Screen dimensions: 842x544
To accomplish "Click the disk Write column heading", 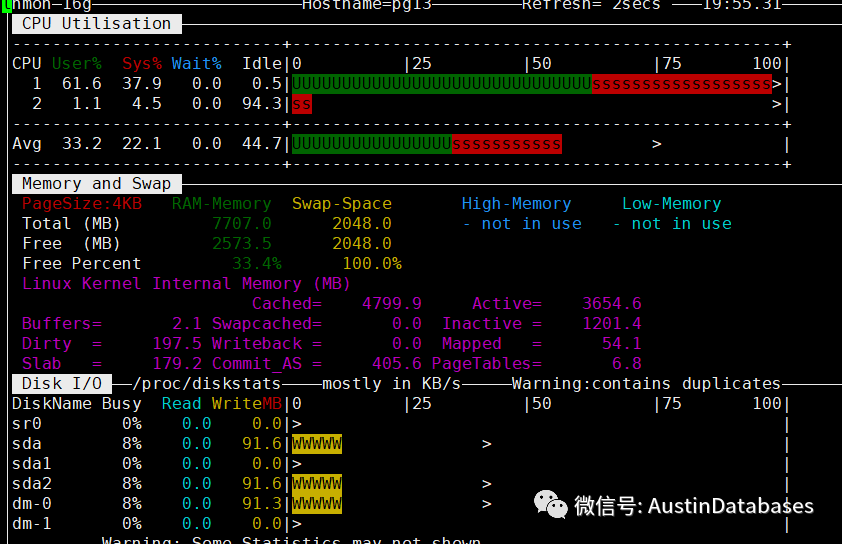I will tap(237, 404).
